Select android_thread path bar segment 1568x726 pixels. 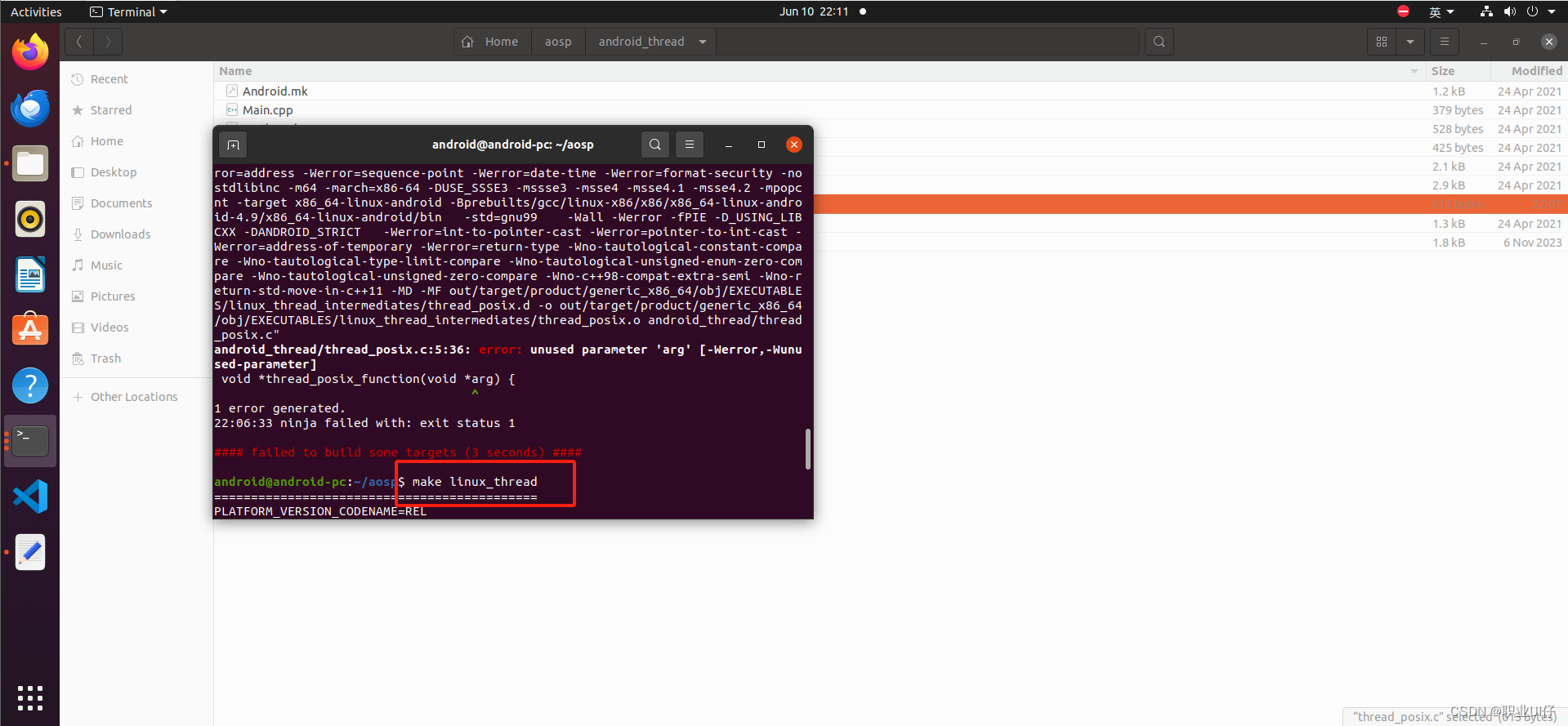pos(641,42)
